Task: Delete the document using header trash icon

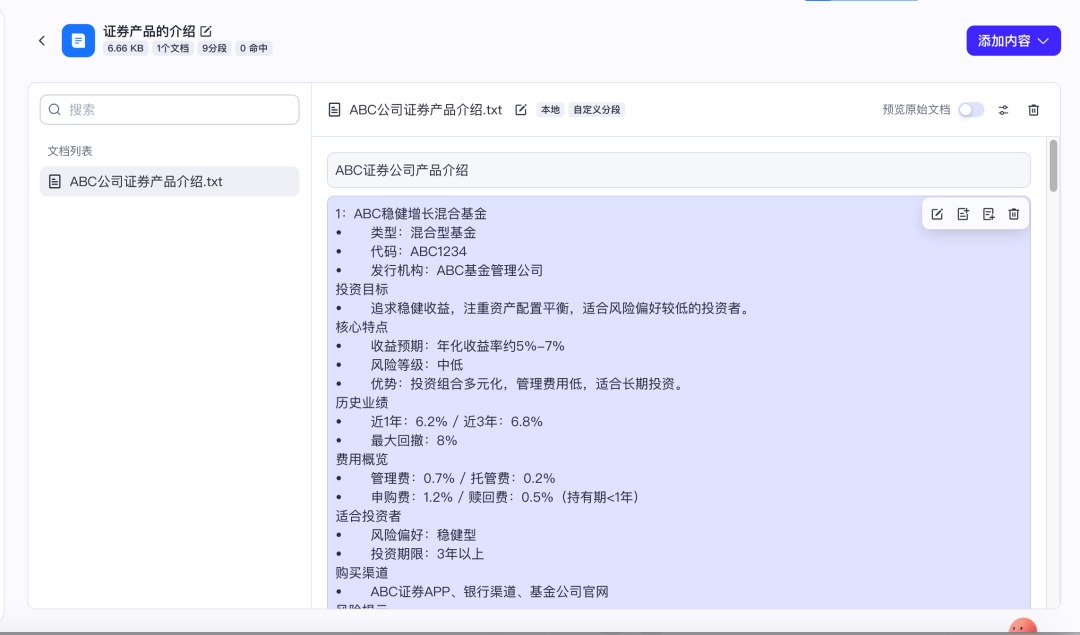Action: pos(1033,110)
